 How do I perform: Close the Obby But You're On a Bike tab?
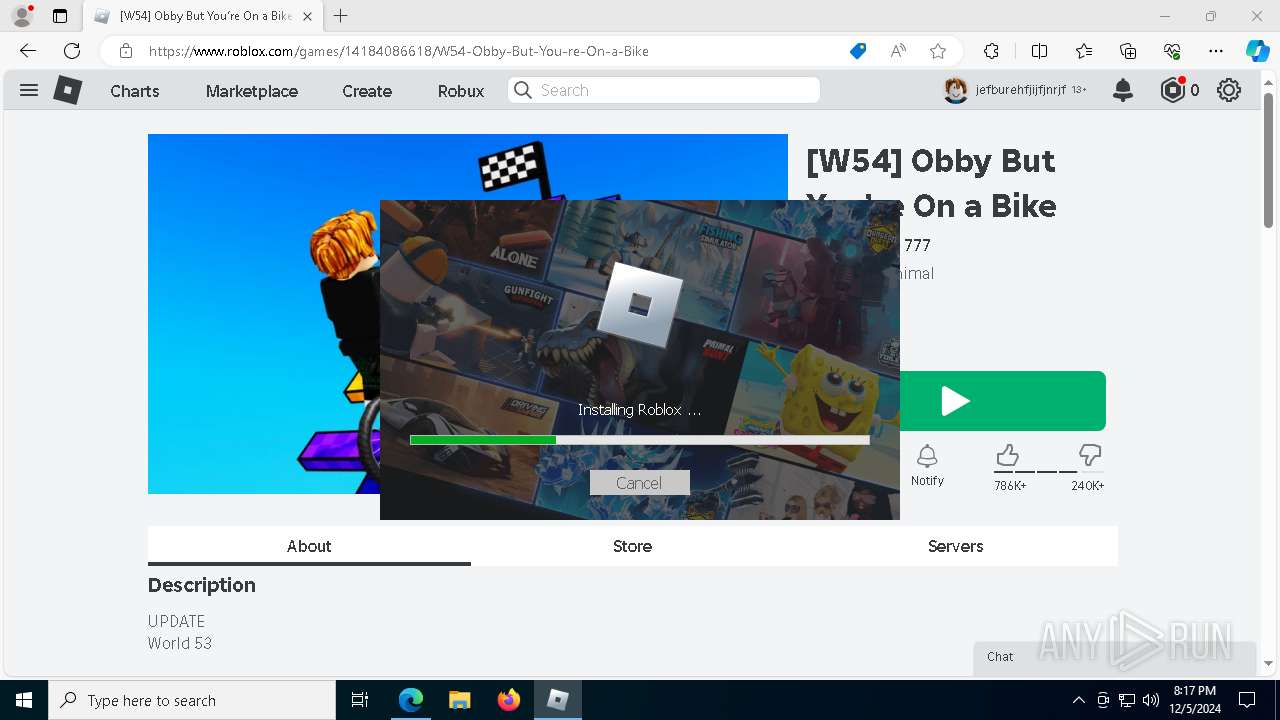[x=307, y=16]
